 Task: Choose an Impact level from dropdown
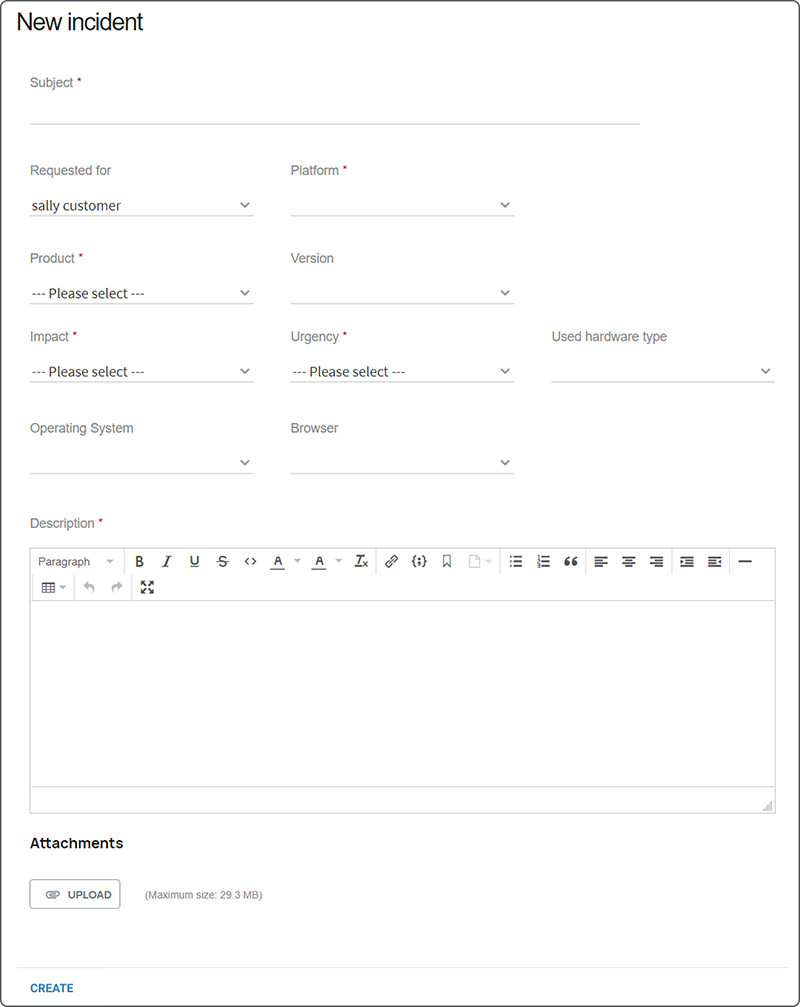point(141,372)
